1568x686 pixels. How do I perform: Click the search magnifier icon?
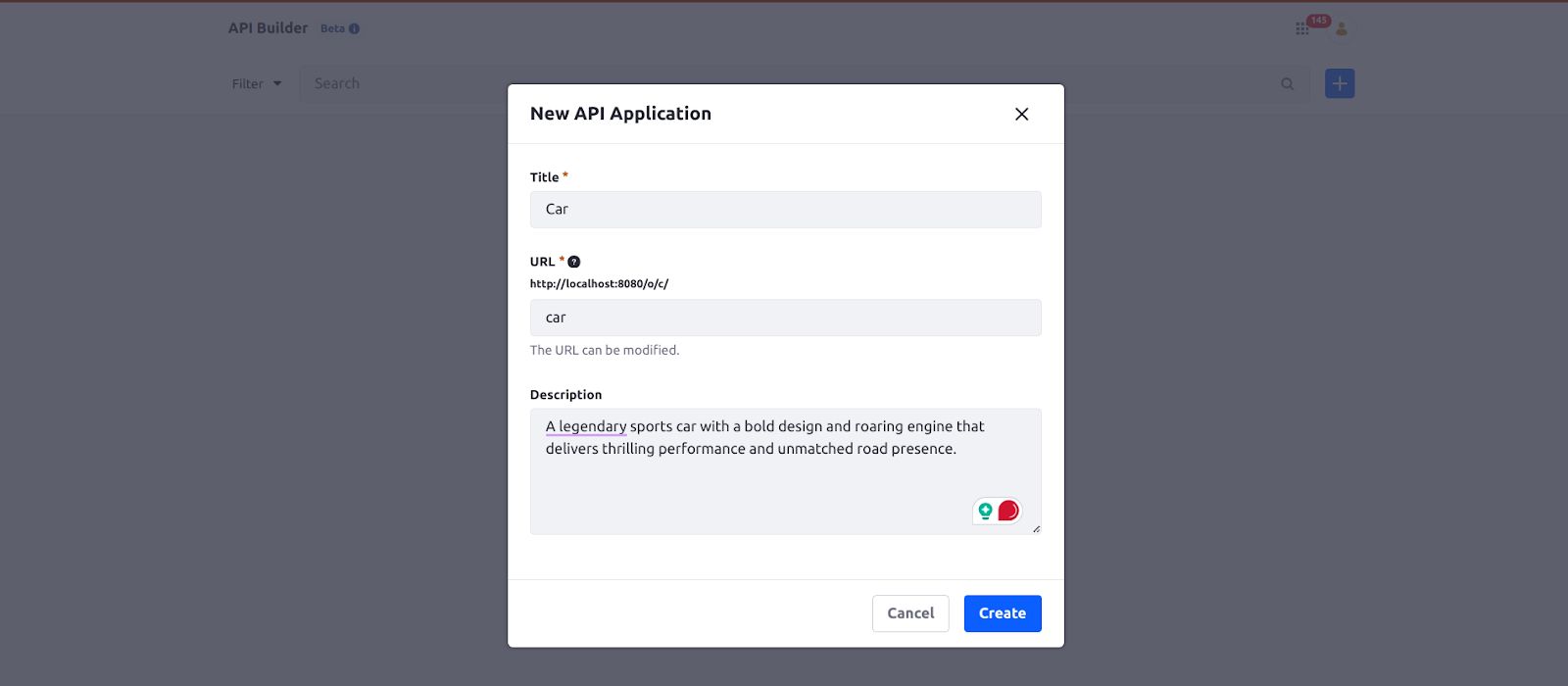click(1288, 84)
